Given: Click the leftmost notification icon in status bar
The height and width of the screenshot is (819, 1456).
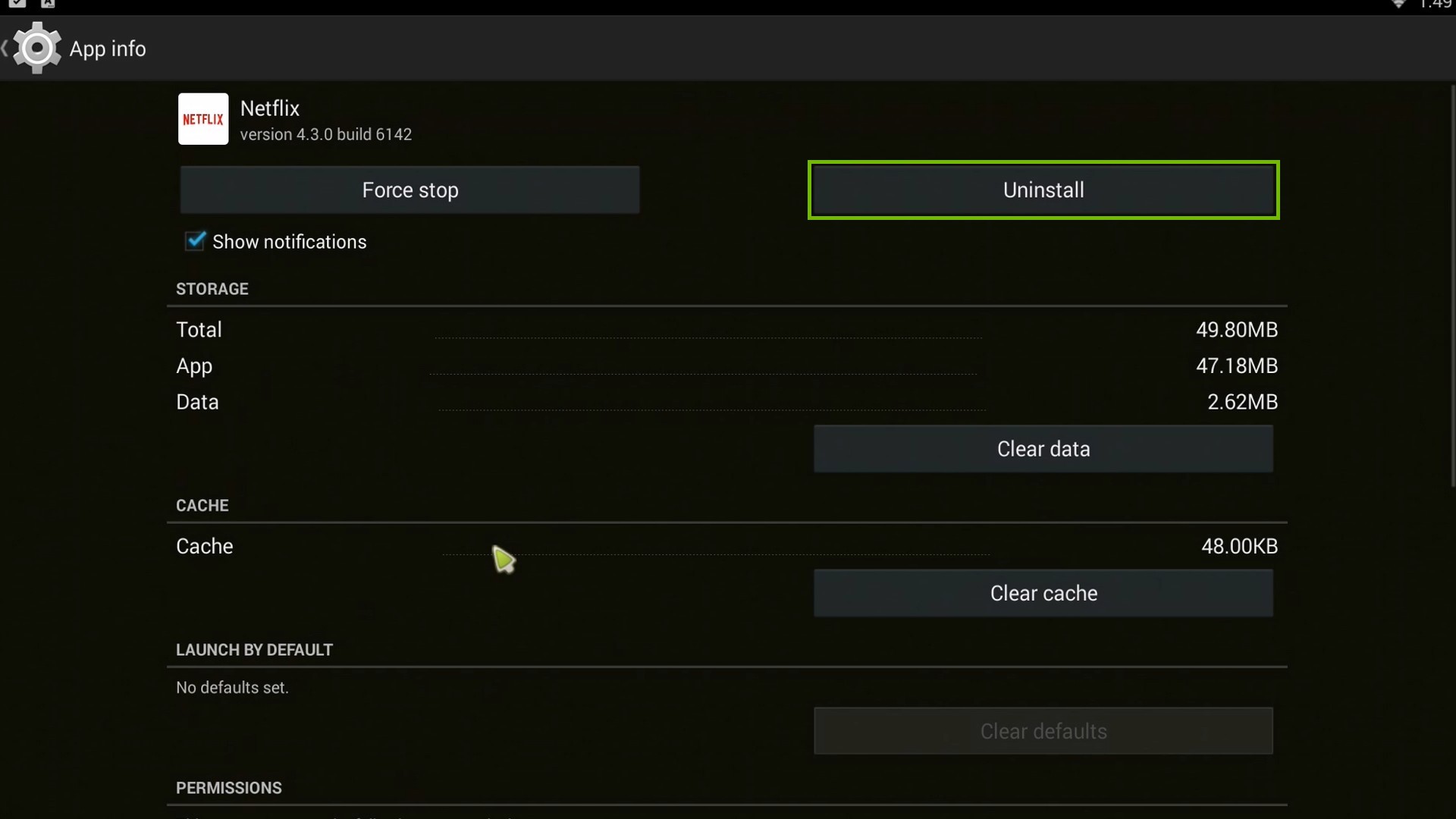Looking at the screenshot, I should (x=18, y=4).
